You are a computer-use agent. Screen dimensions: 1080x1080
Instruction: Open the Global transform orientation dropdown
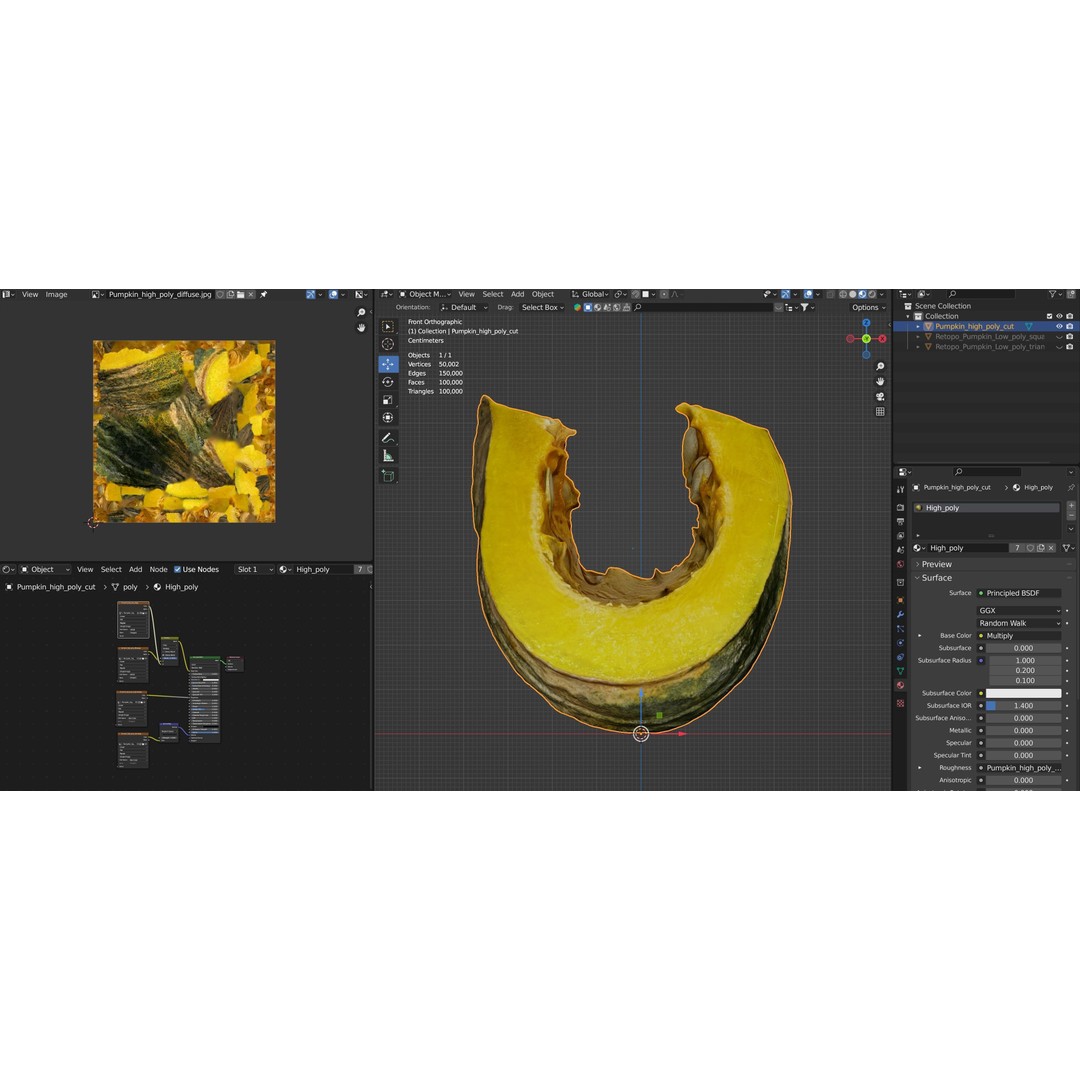point(590,294)
